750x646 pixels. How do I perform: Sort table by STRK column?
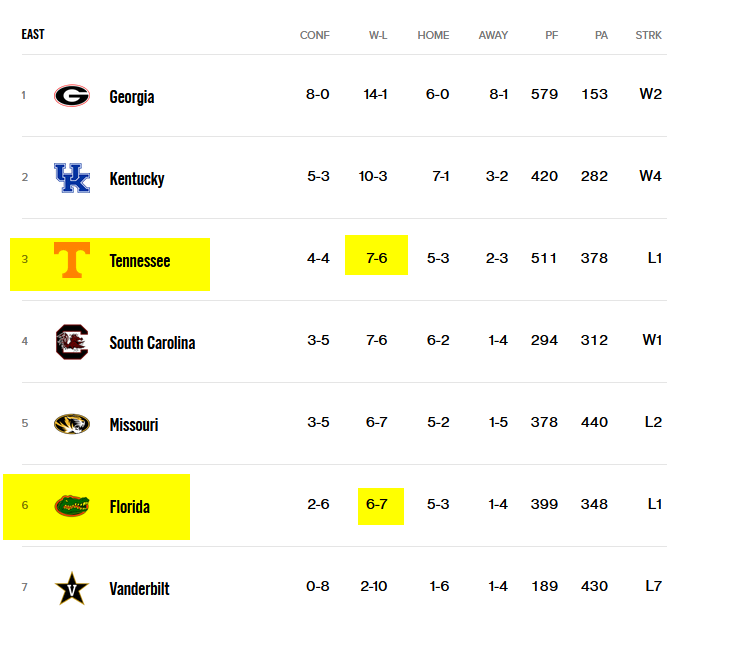point(648,36)
